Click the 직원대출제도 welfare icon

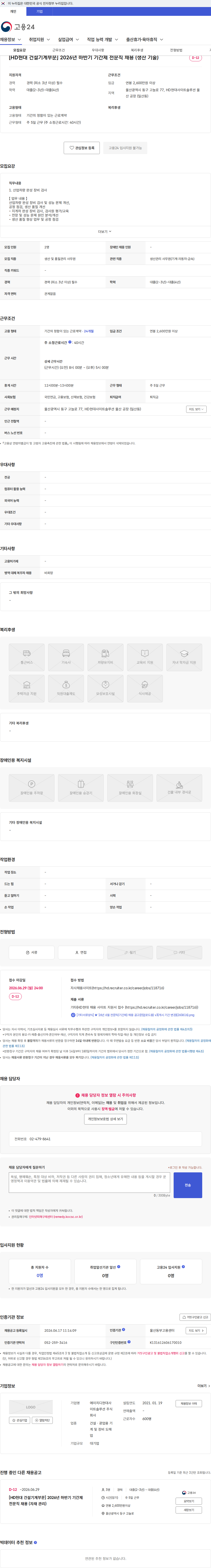click(x=66, y=688)
